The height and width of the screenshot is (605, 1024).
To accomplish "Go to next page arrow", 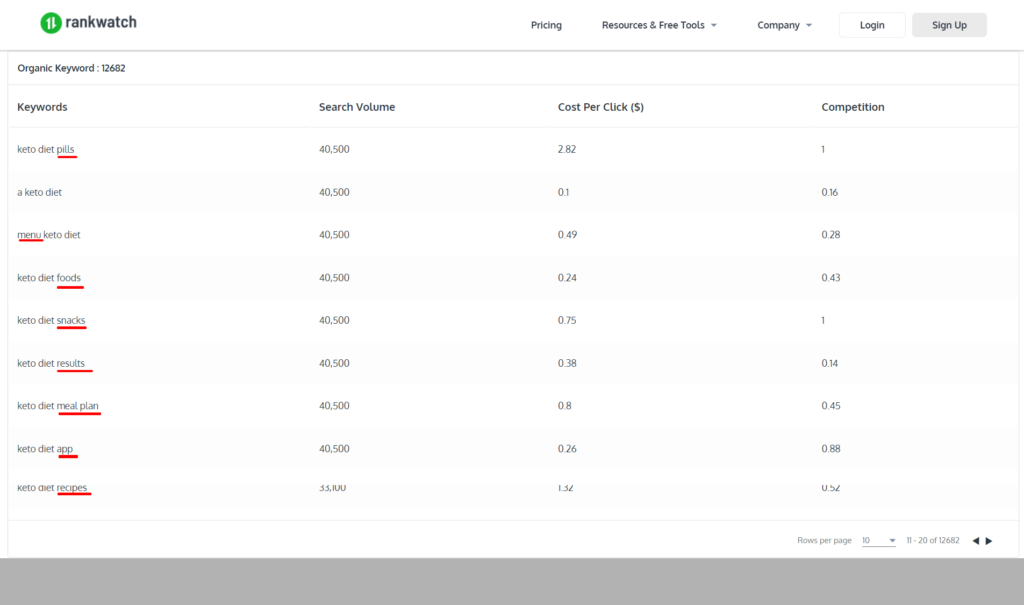I will pyautogui.click(x=989, y=541).
